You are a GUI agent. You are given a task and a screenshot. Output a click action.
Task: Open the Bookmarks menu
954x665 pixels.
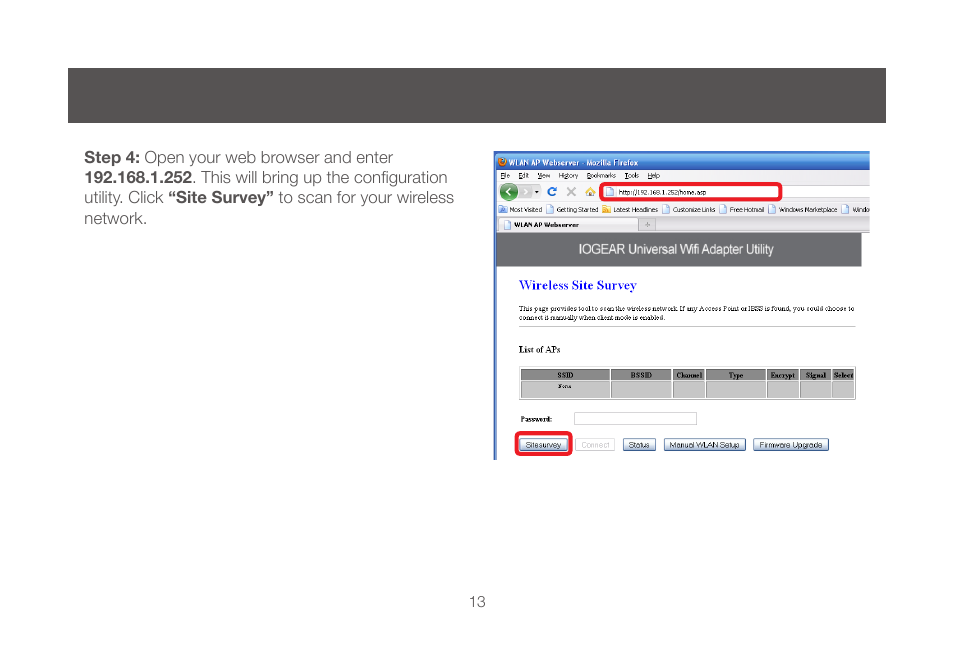[601, 176]
